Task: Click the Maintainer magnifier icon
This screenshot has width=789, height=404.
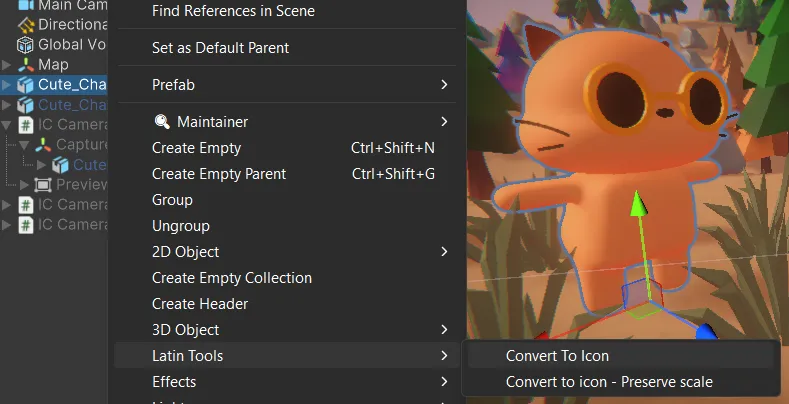Action: [162, 122]
